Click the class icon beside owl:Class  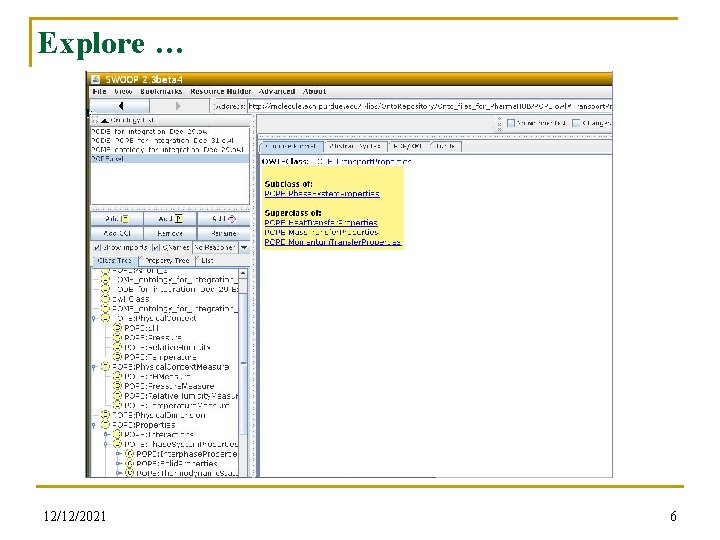pos(105,299)
